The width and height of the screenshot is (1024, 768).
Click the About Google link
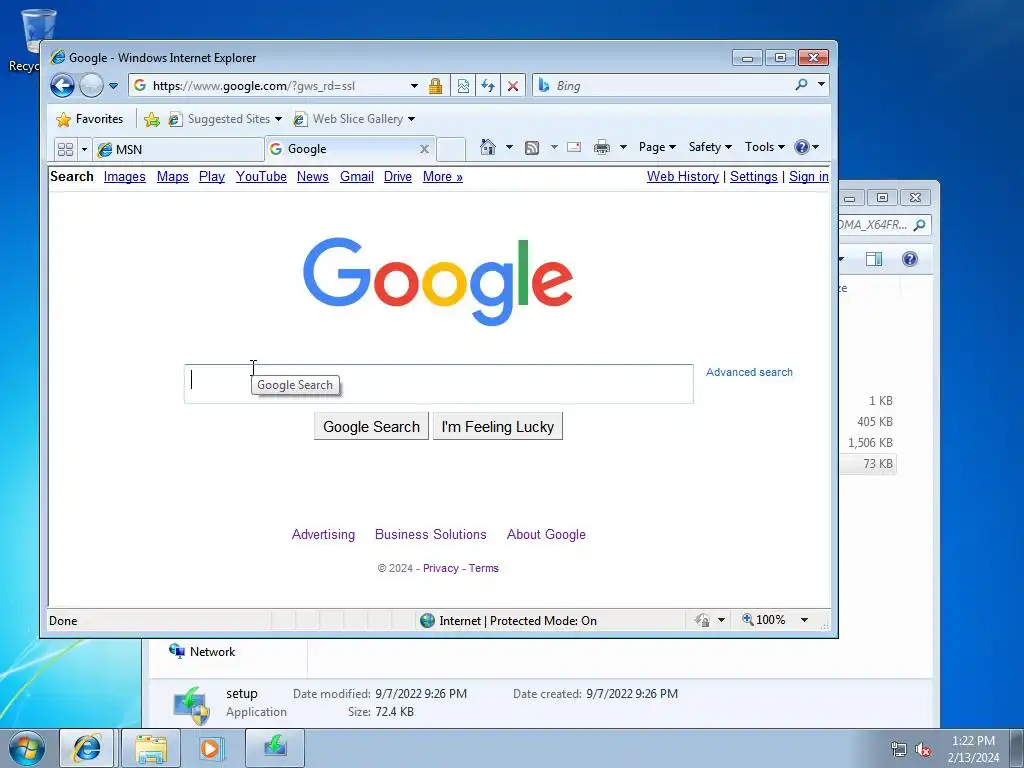click(546, 534)
